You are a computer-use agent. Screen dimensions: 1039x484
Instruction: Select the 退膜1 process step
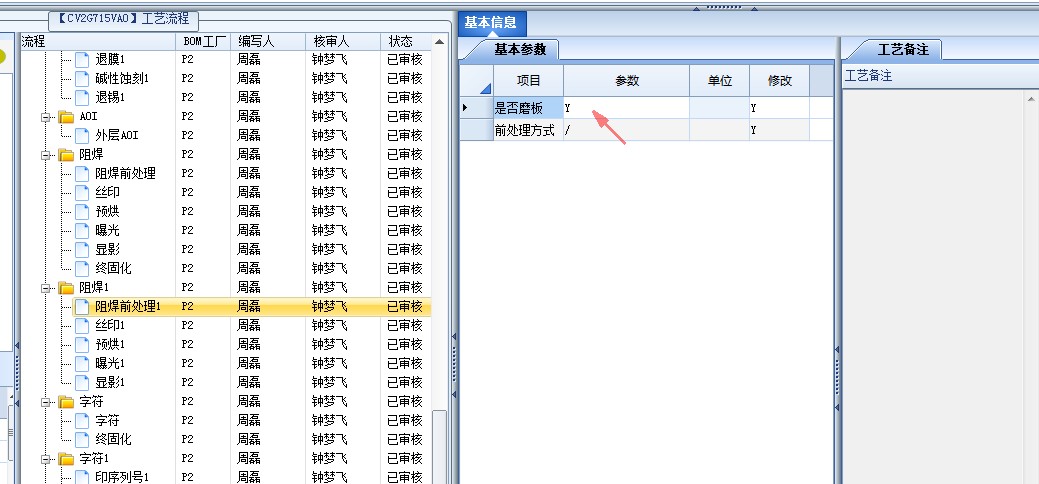point(109,60)
